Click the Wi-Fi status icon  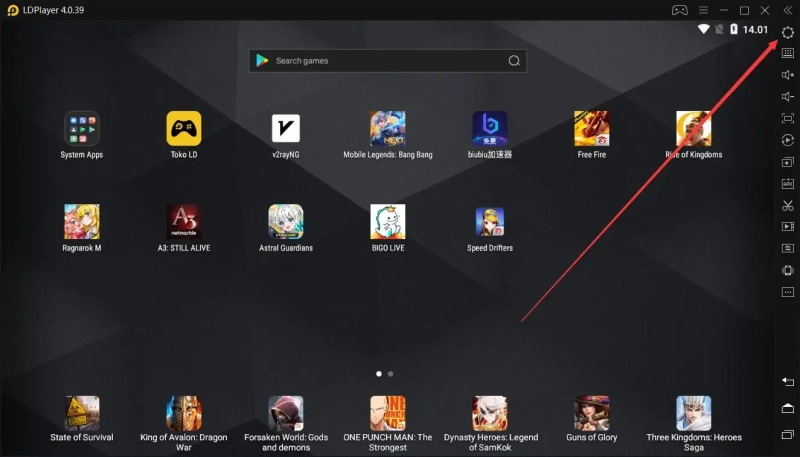(x=704, y=29)
